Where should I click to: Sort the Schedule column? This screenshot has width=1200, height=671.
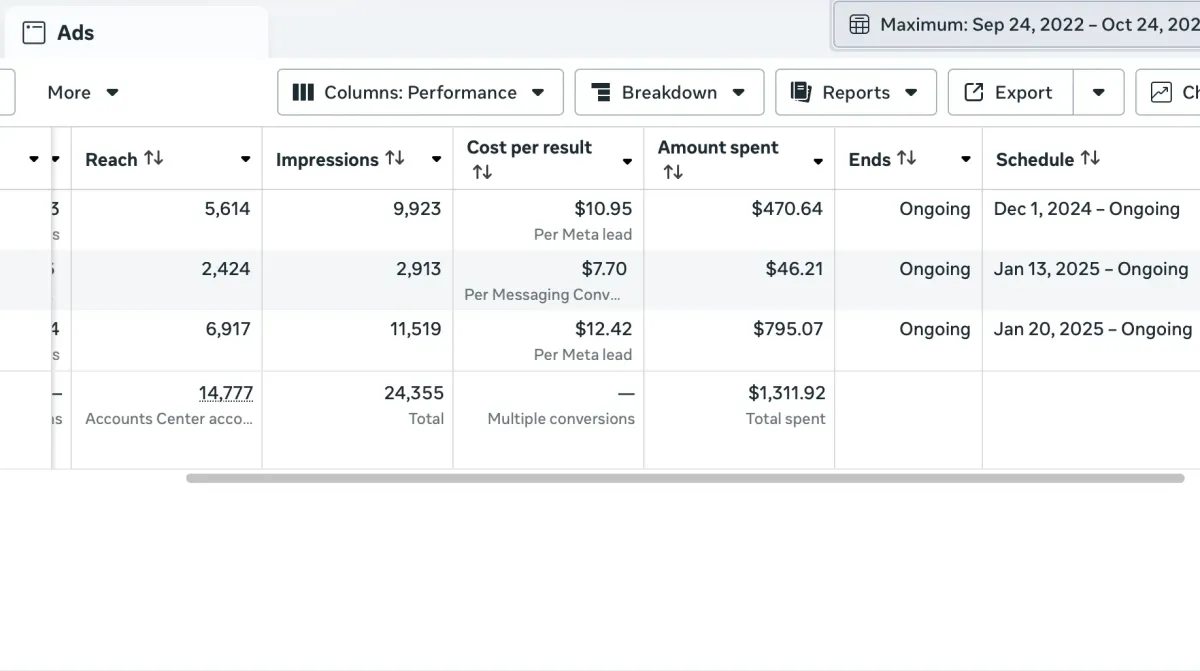(1090, 158)
